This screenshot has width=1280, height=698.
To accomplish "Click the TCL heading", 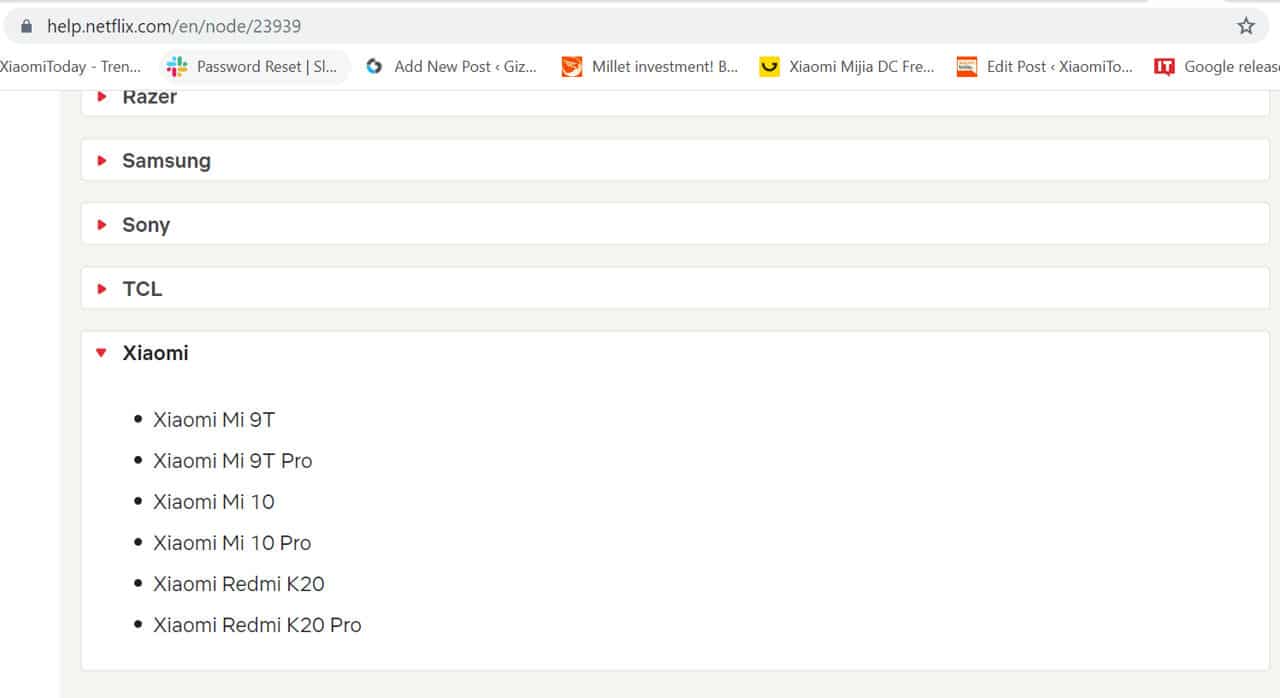I will (x=142, y=289).
